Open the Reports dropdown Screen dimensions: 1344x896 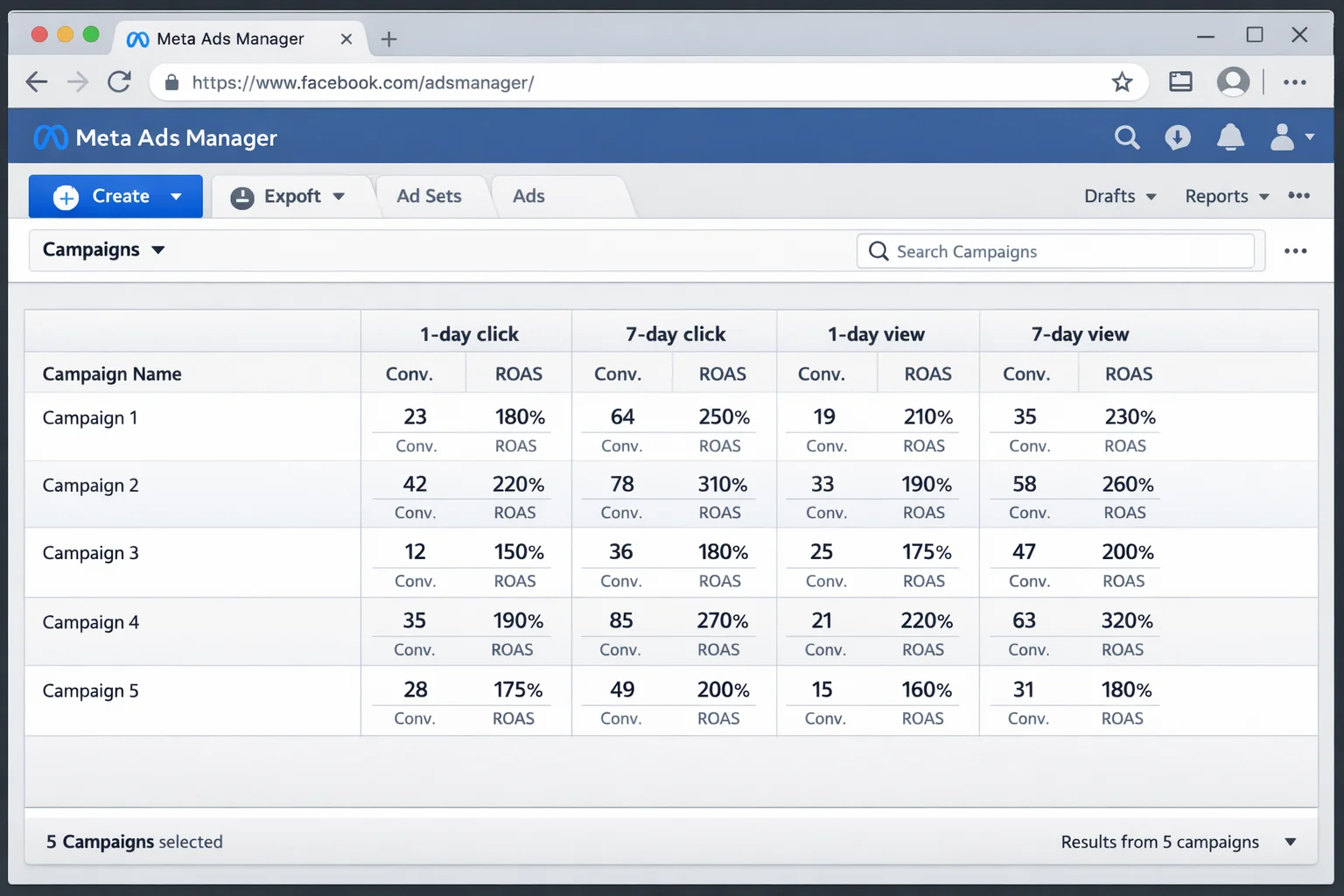1225,196
